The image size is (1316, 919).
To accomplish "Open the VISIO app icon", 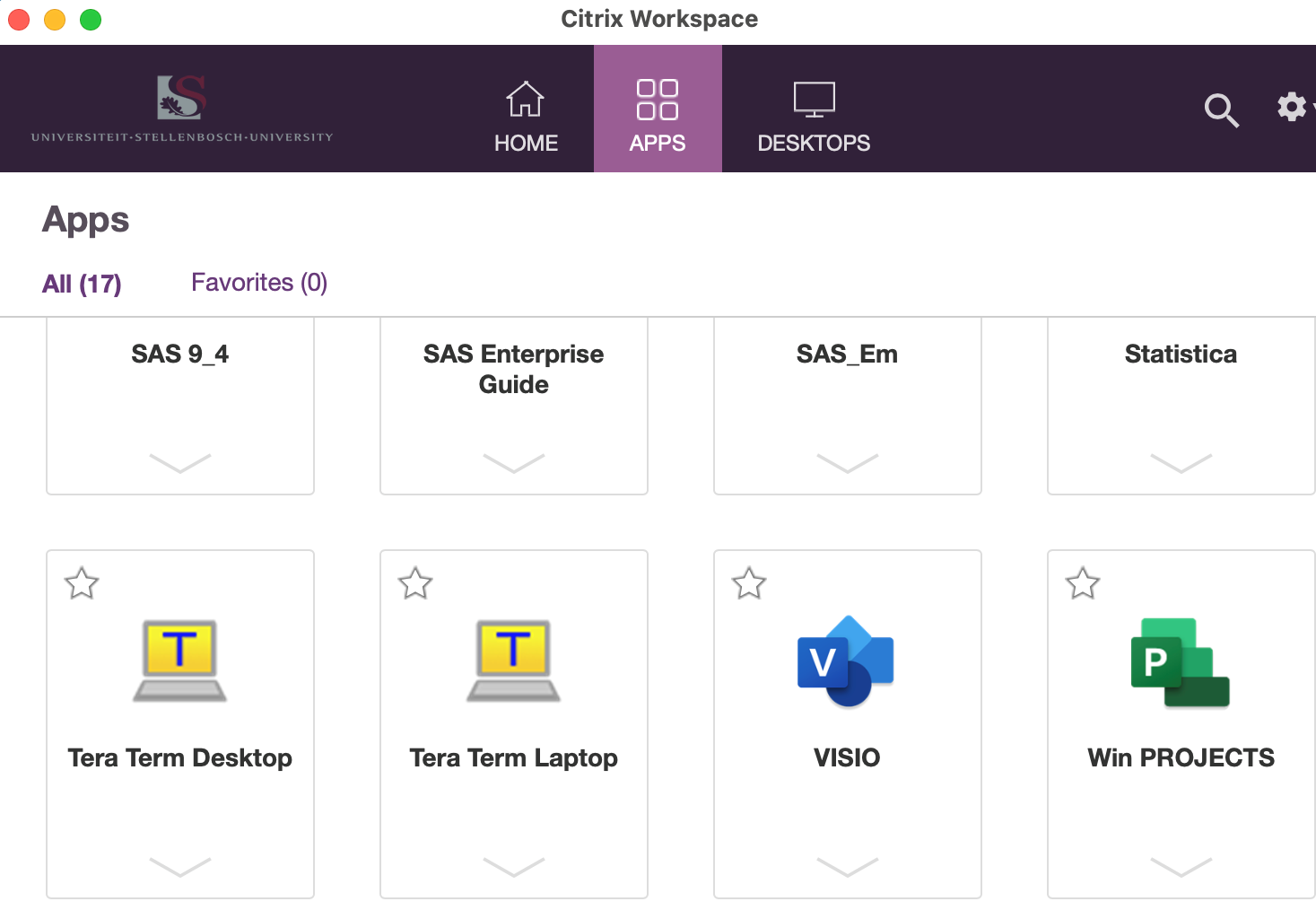I will pyautogui.click(x=846, y=661).
